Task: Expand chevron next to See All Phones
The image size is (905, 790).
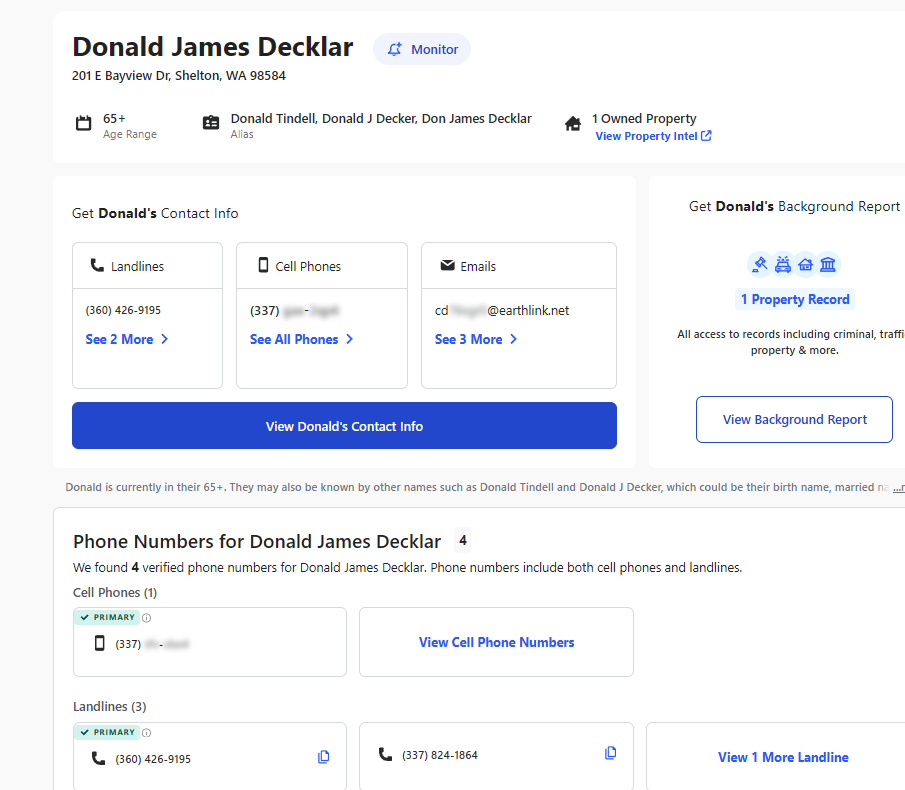Action: point(349,339)
